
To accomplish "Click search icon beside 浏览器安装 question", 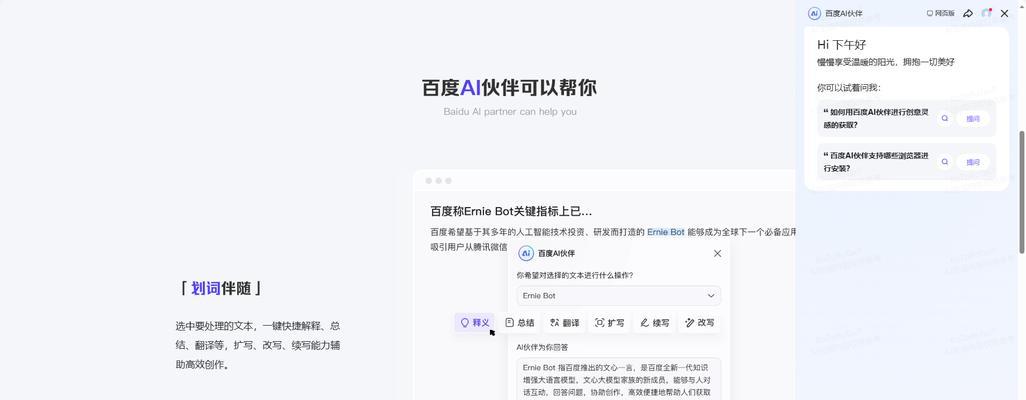I will (944, 162).
